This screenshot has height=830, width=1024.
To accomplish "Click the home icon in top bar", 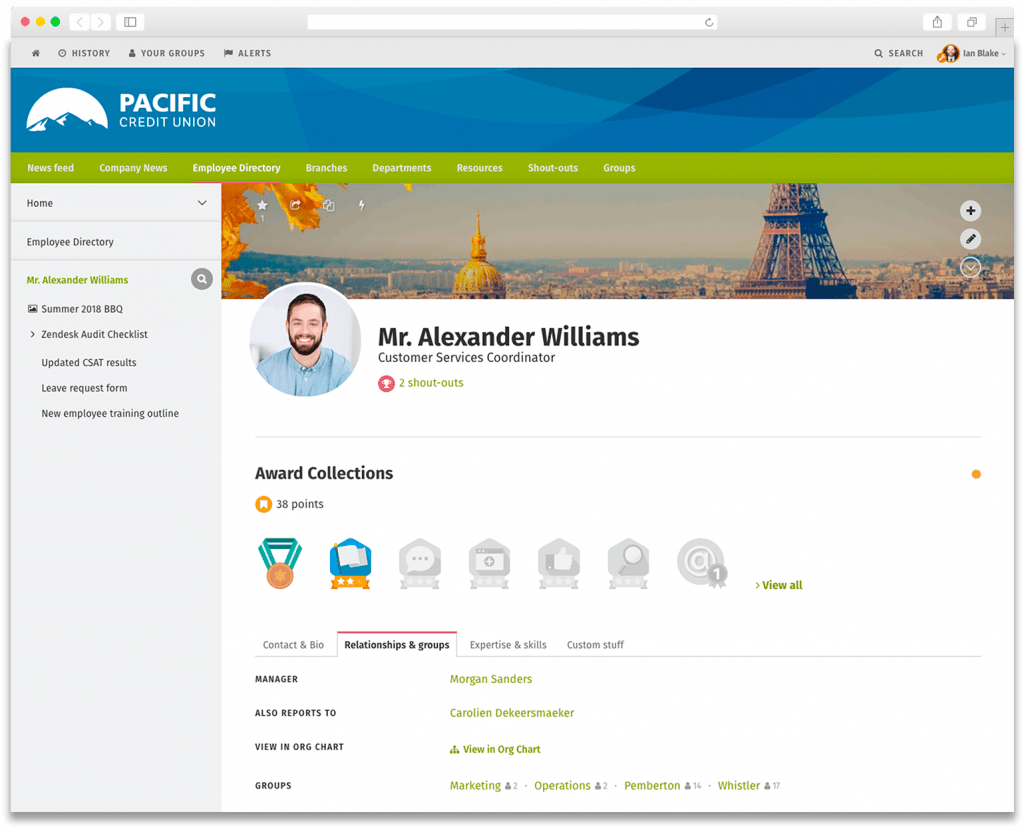I will tap(36, 53).
